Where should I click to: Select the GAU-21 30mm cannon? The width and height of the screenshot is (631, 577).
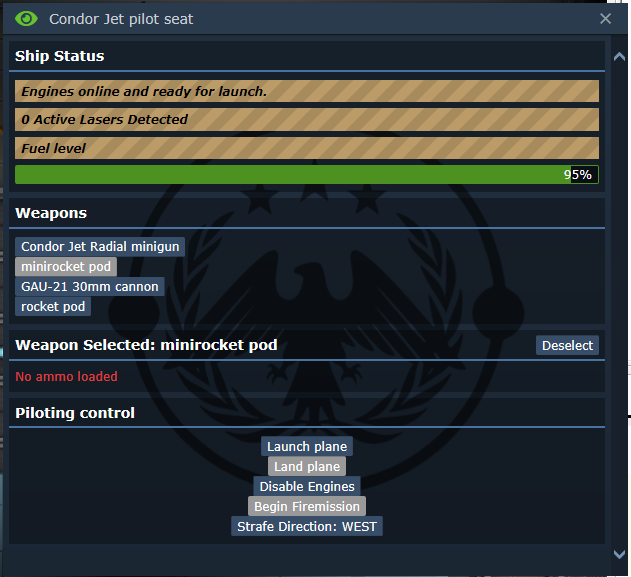(x=90, y=286)
